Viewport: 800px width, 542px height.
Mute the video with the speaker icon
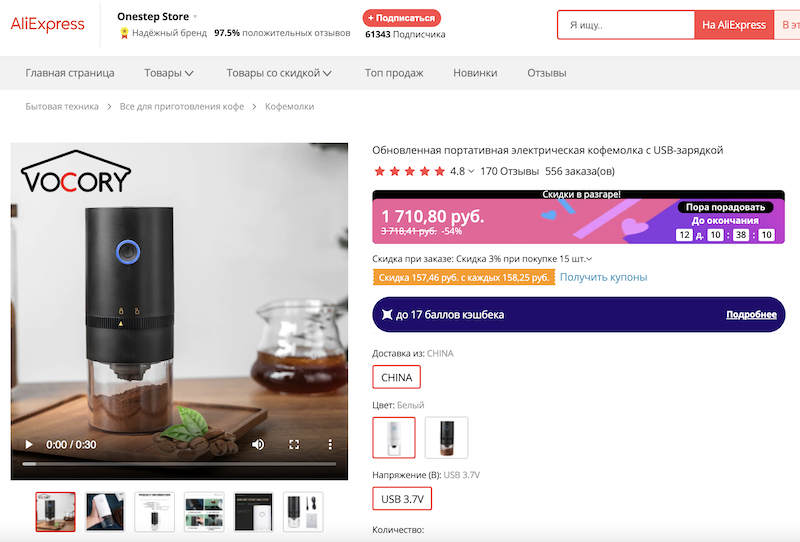click(258, 444)
